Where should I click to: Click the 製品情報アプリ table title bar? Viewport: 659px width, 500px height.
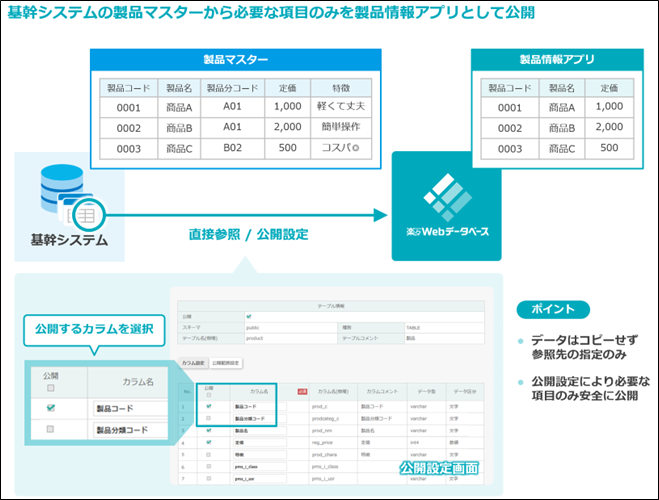coord(557,60)
